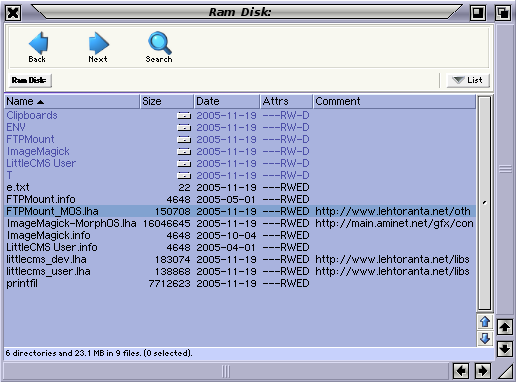The image size is (516, 382).
Task: Sort by the Name column header
Action: pos(72,101)
